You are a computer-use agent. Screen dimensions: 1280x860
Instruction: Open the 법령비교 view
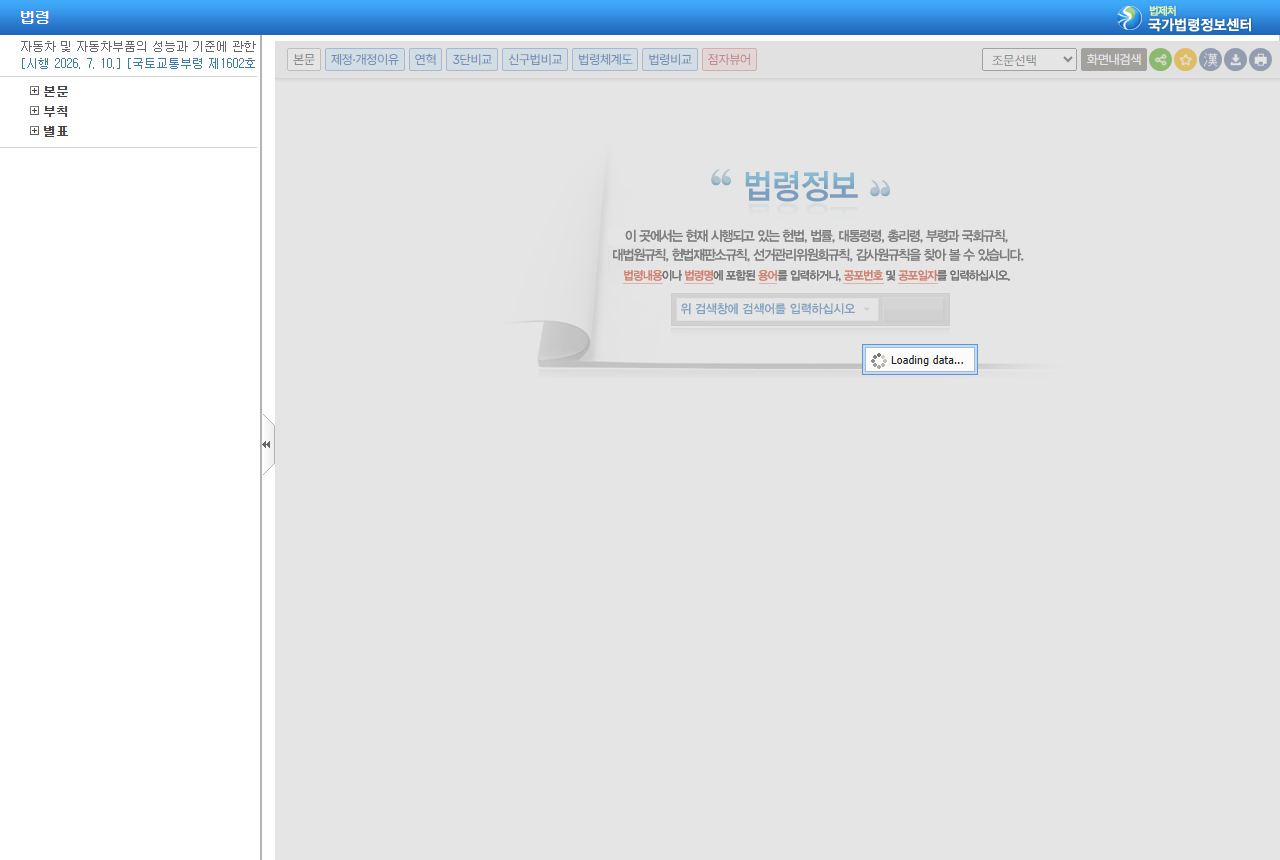click(x=670, y=59)
